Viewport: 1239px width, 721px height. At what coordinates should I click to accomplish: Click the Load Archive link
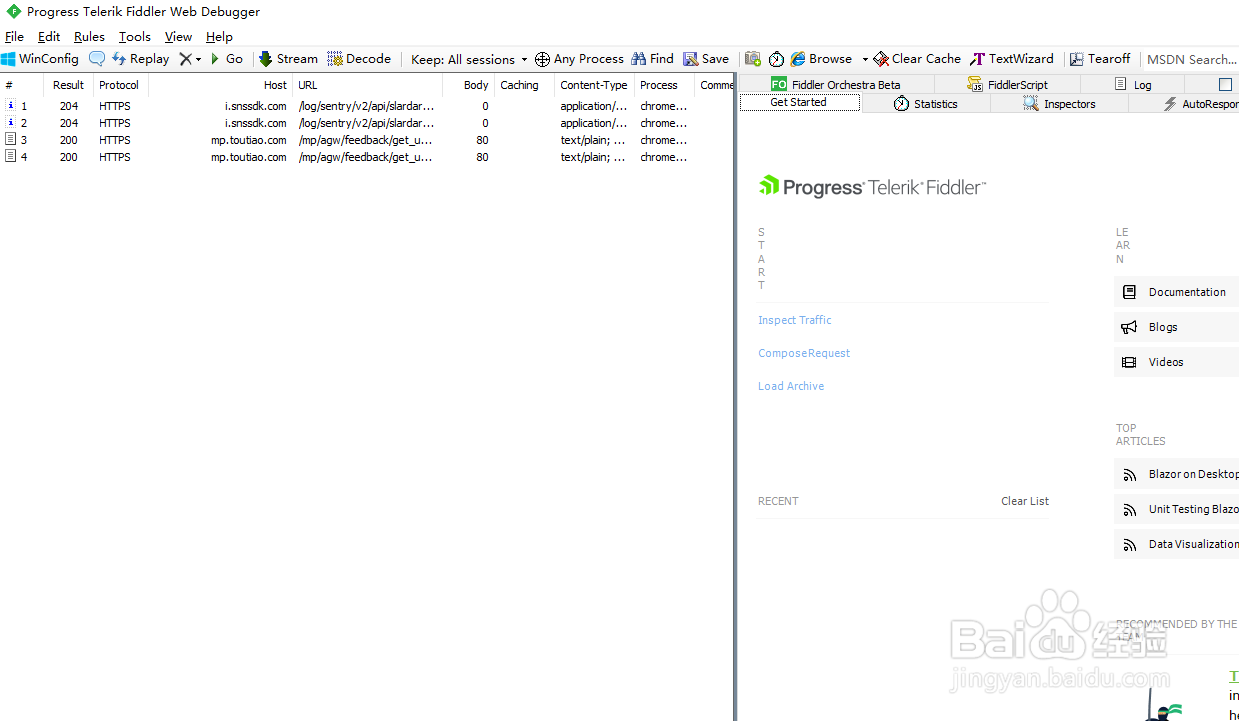pyautogui.click(x=791, y=386)
